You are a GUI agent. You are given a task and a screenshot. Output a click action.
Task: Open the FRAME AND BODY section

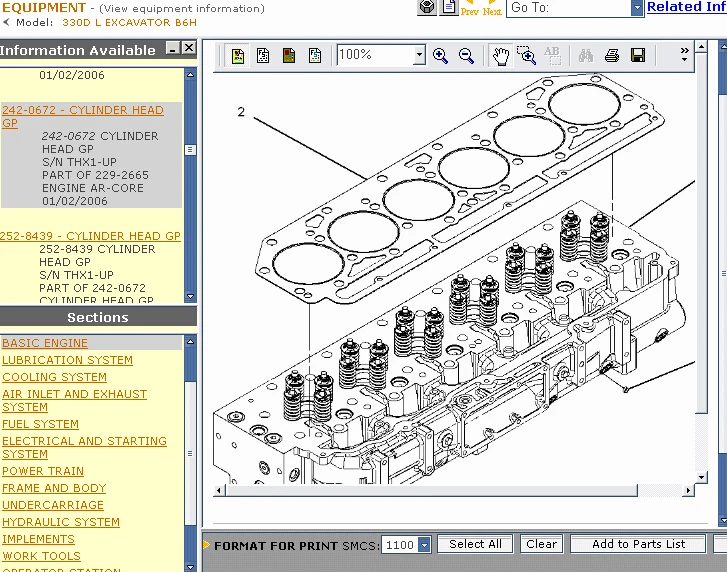pyautogui.click(x=54, y=488)
